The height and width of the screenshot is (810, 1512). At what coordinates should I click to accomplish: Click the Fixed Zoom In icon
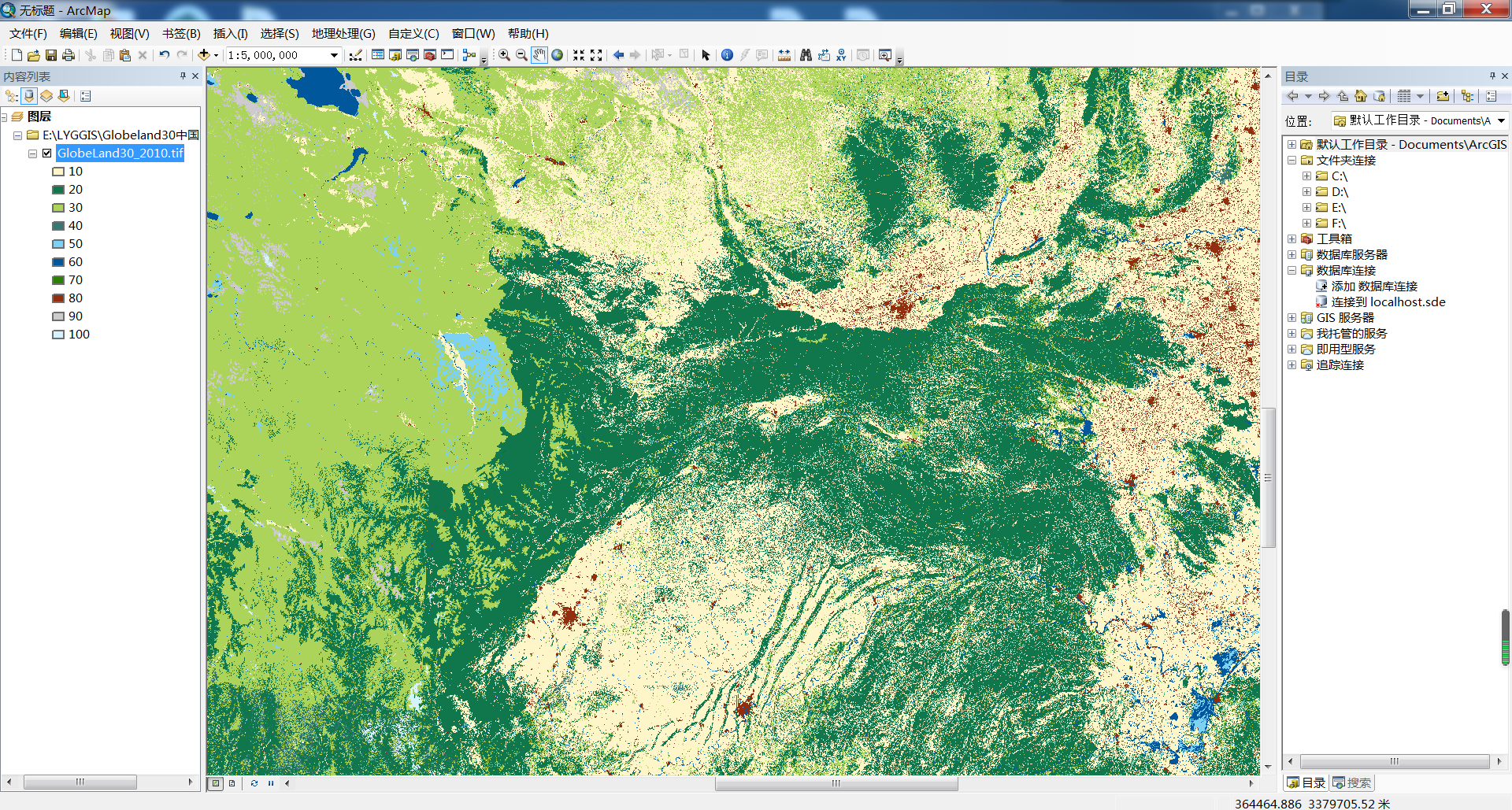tap(579, 55)
